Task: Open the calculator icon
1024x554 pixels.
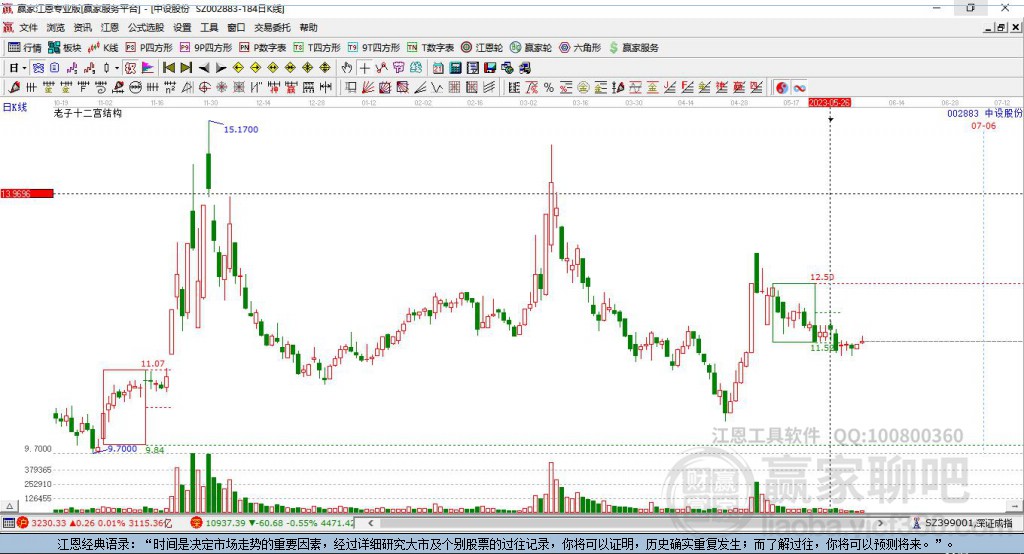Action: coord(455,68)
